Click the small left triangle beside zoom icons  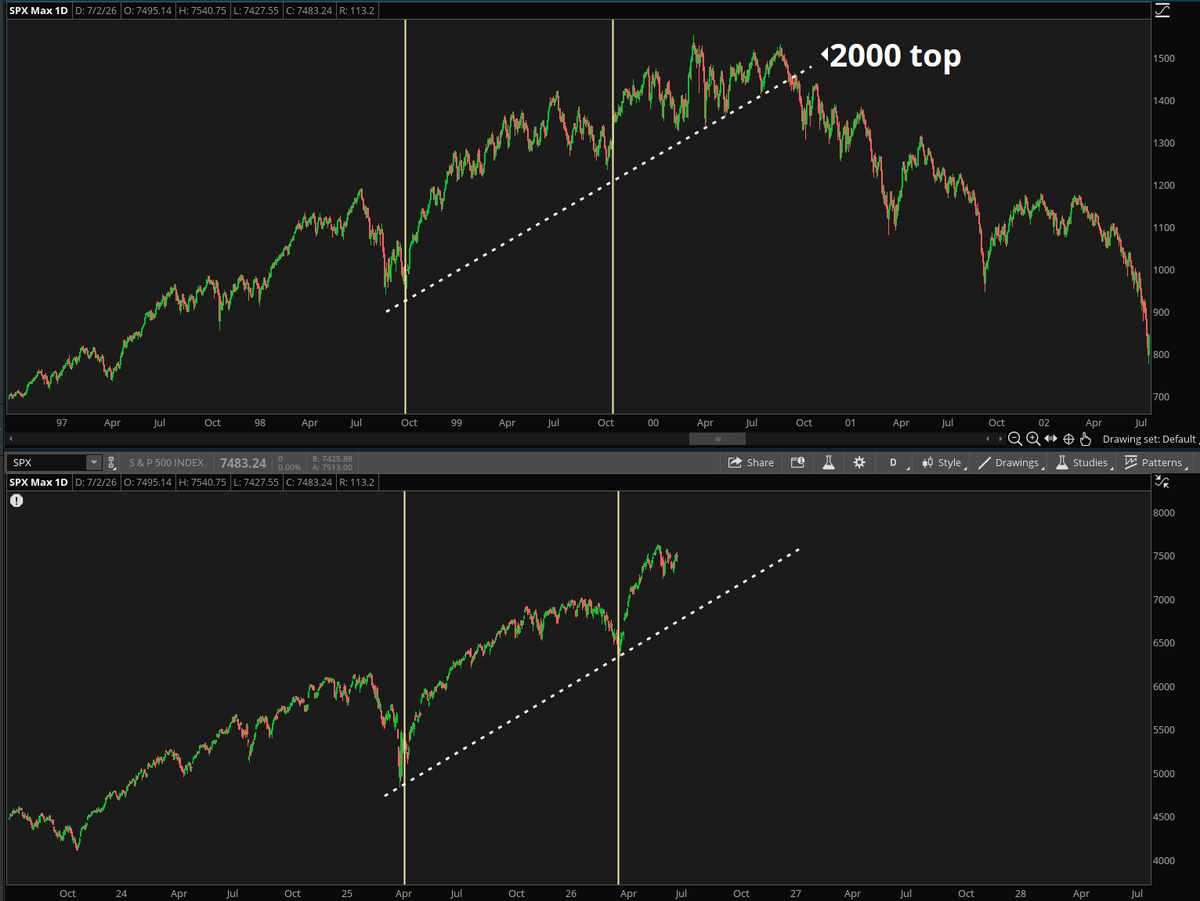(987, 439)
